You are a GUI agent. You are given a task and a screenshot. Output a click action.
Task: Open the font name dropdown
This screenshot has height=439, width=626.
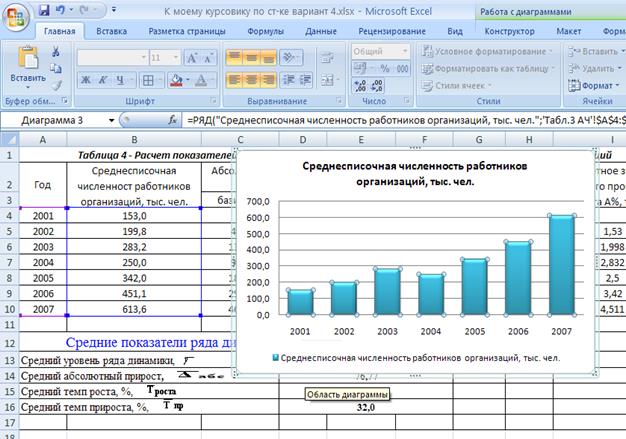[144, 58]
